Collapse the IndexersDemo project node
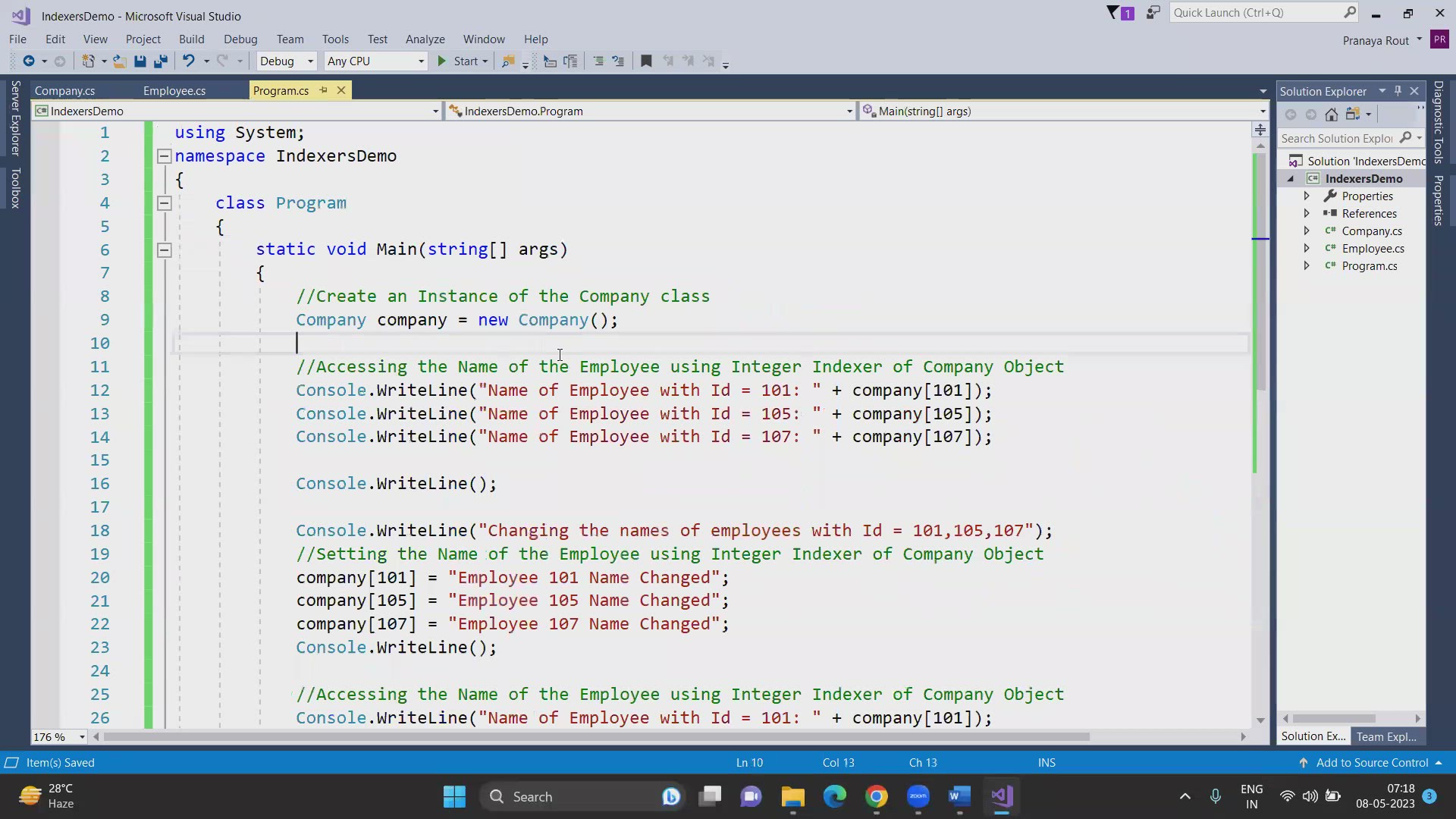Viewport: 1456px width, 819px height. [x=1291, y=179]
